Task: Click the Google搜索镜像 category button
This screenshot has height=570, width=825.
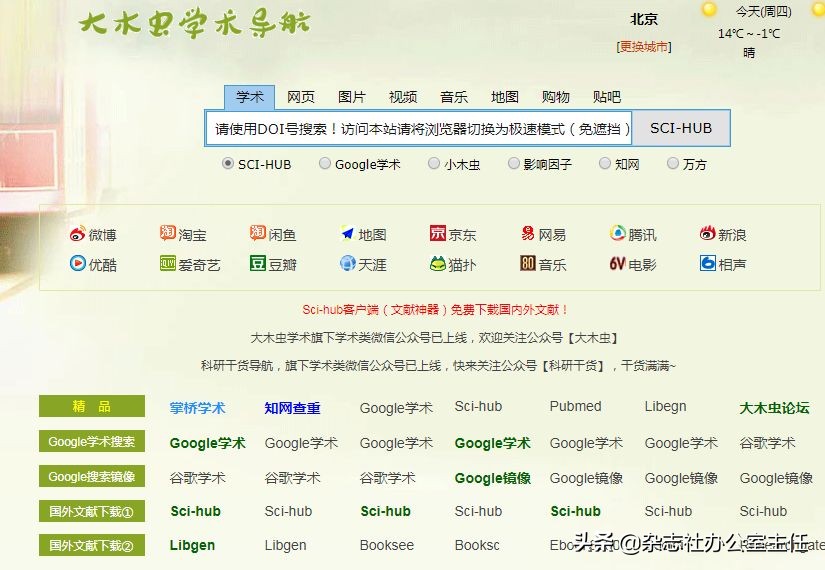Action: coord(92,476)
